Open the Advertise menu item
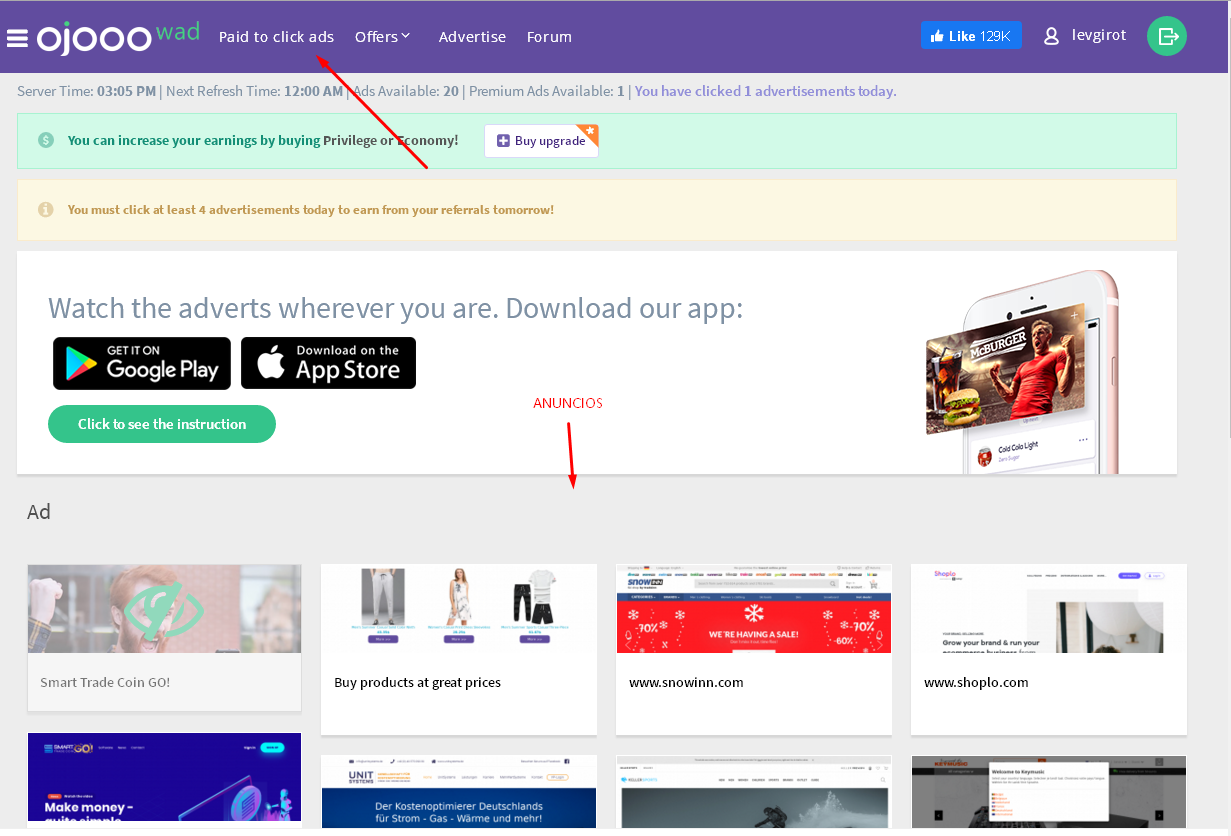This screenshot has height=836, width=1231. (472, 37)
